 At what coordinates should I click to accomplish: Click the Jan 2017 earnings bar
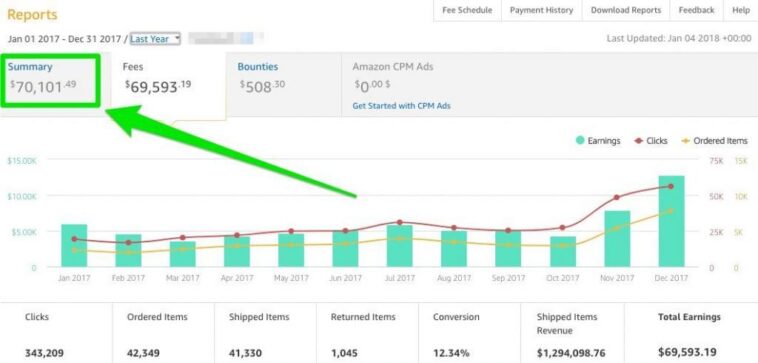(x=74, y=246)
